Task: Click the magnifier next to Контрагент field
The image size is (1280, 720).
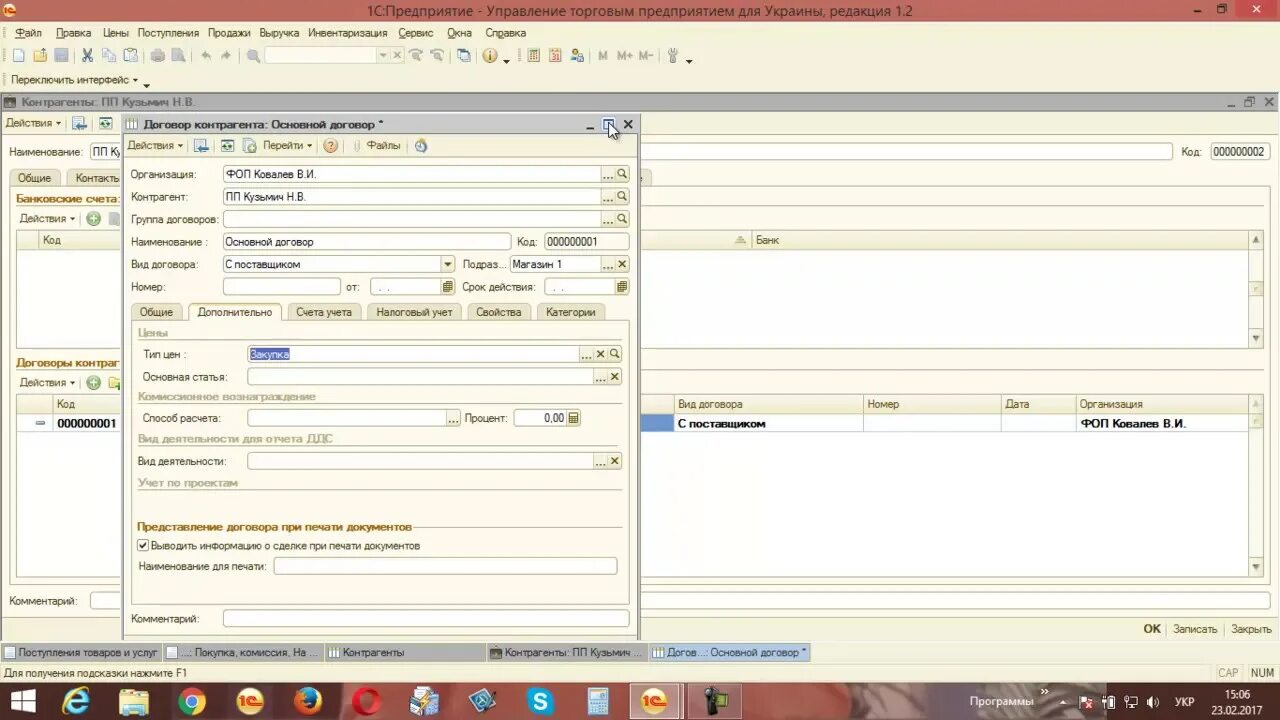Action: (622, 197)
